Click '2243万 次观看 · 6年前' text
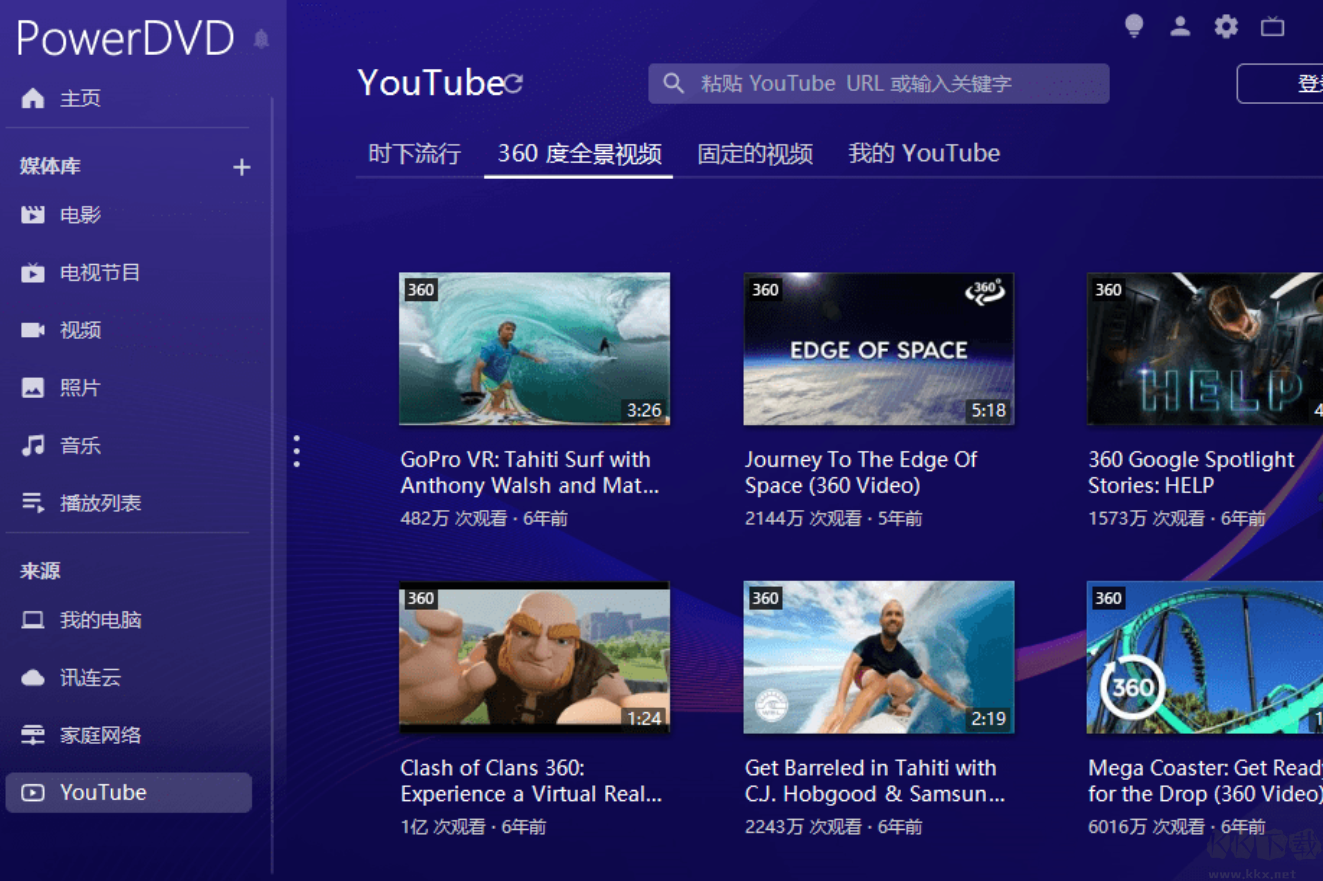 click(833, 827)
